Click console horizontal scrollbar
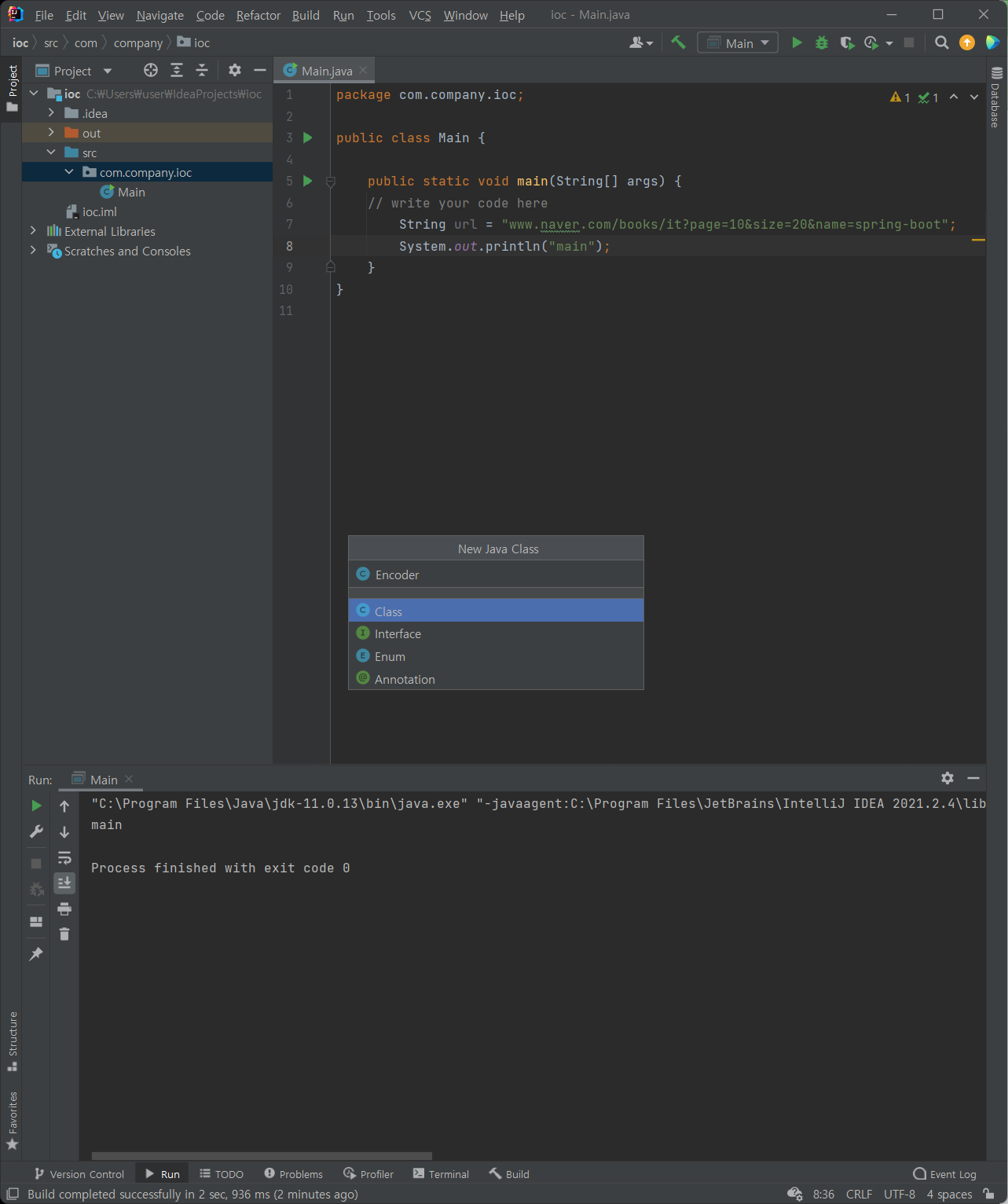The width and height of the screenshot is (1008, 1204). pyautogui.click(x=262, y=1156)
